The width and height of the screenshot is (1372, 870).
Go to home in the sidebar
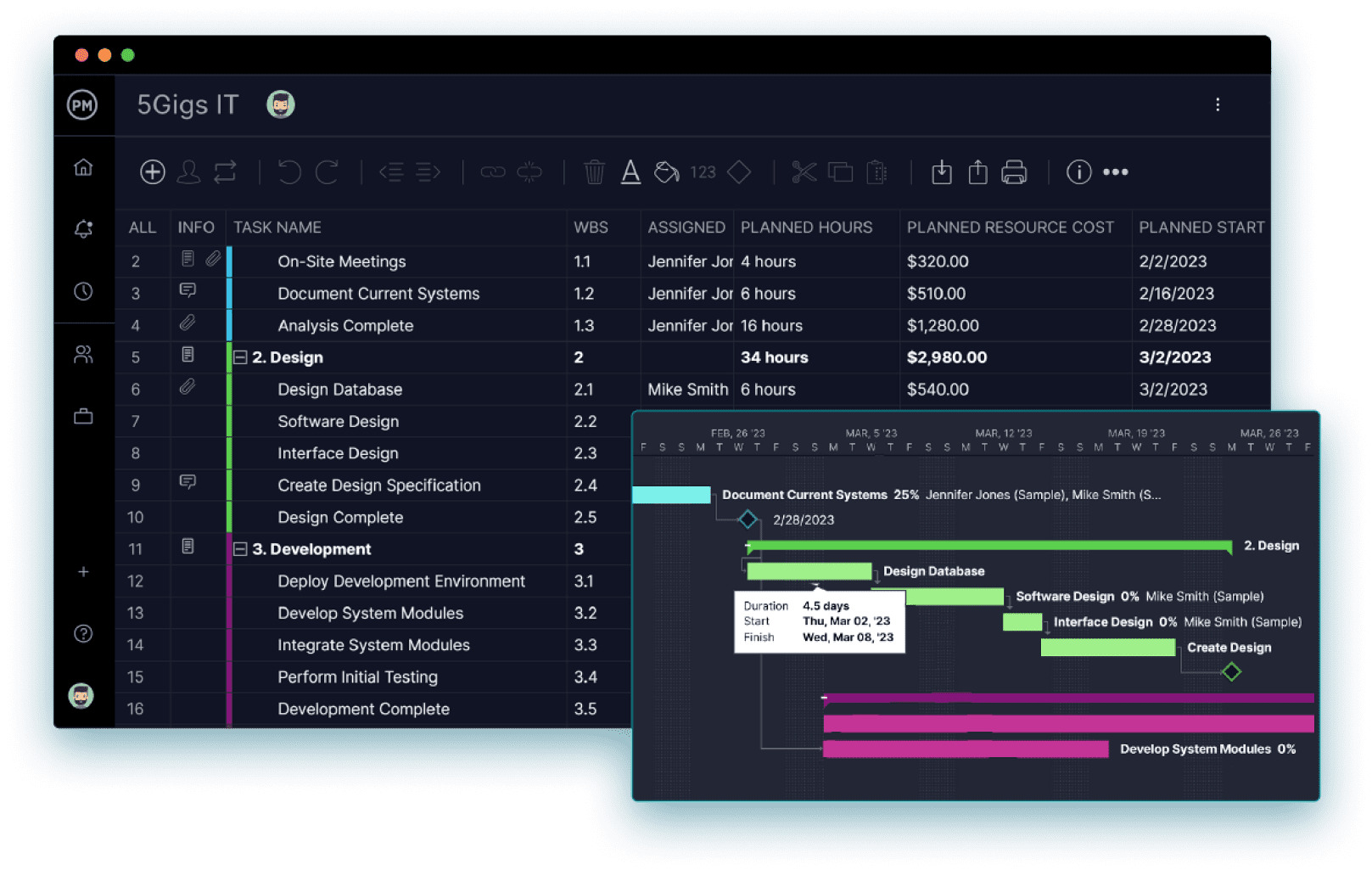pyautogui.click(x=83, y=167)
